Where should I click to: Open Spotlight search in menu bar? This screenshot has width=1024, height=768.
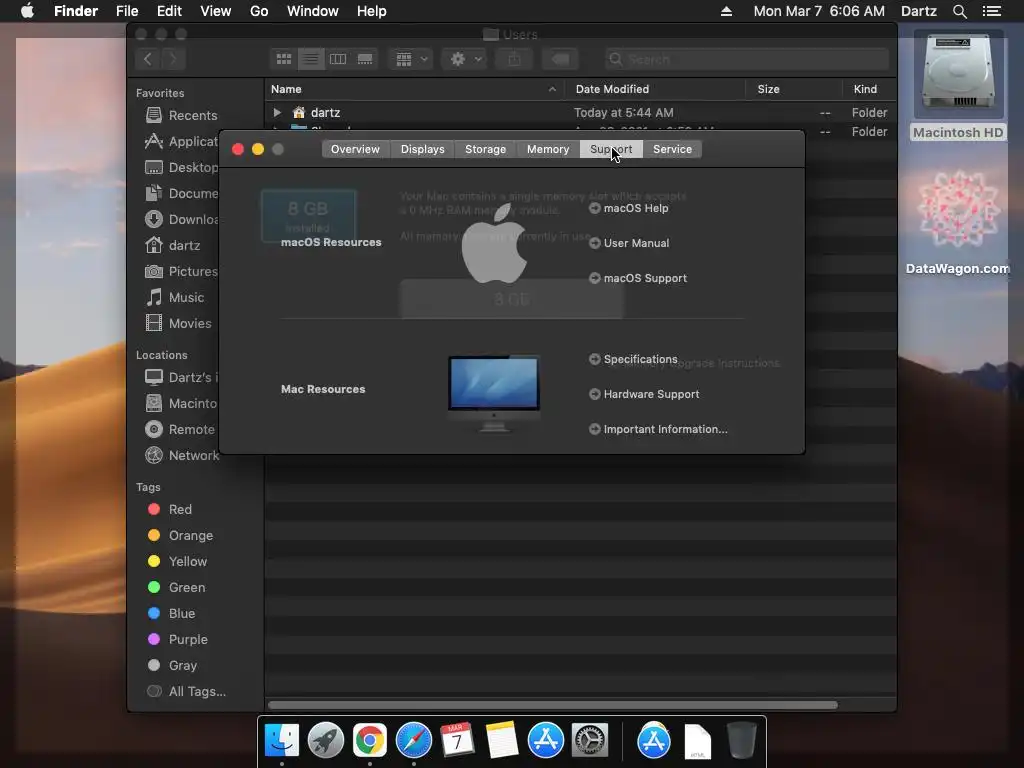click(x=959, y=11)
